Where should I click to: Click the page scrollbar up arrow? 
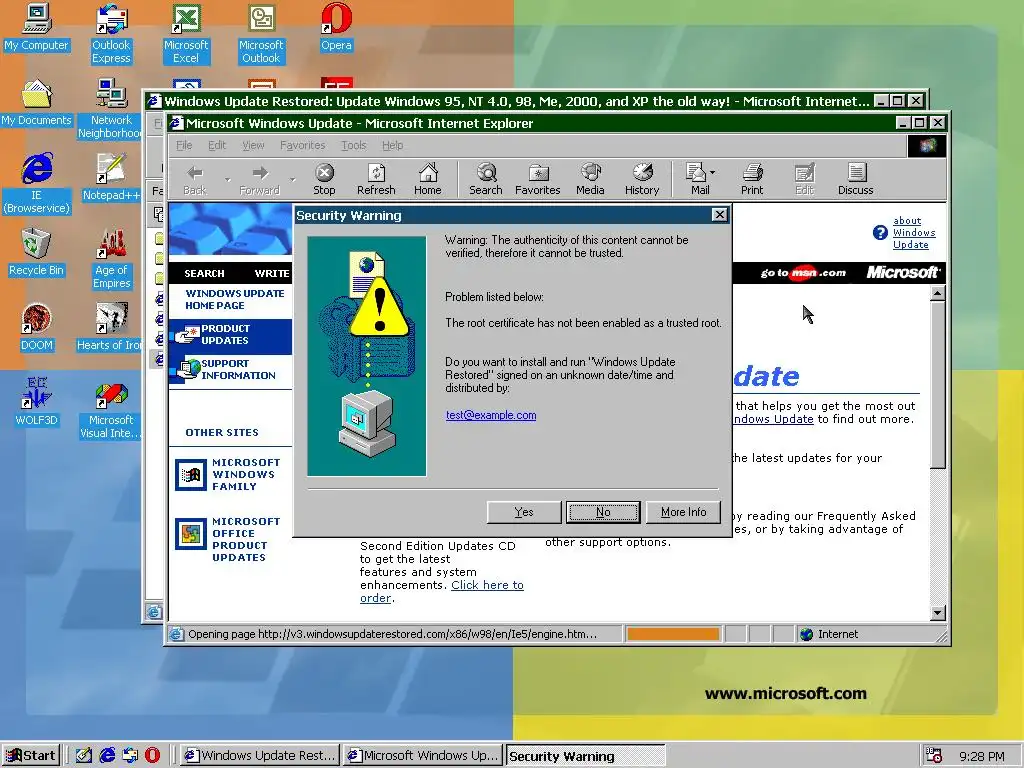click(x=937, y=293)
